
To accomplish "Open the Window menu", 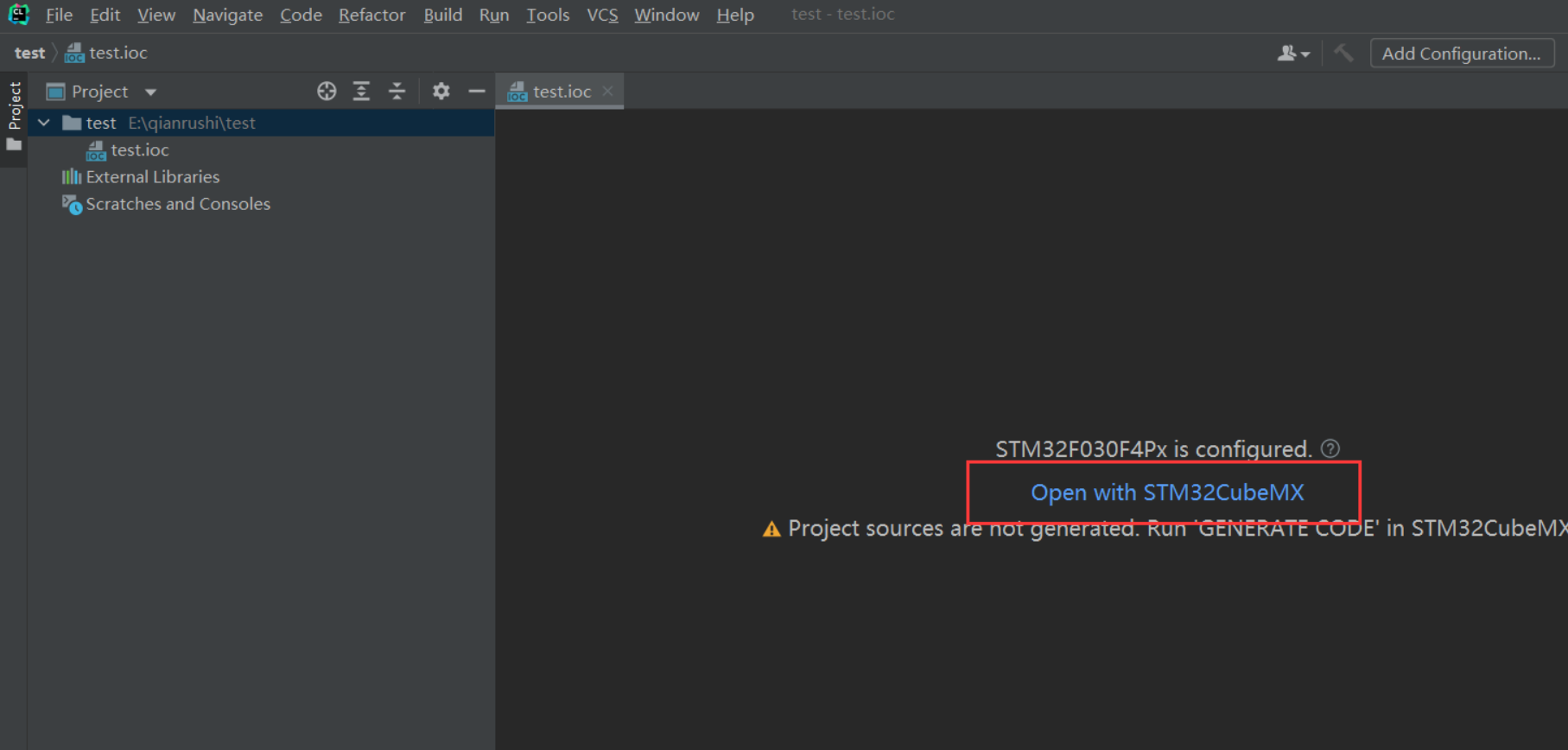I will tap(666, 15).
